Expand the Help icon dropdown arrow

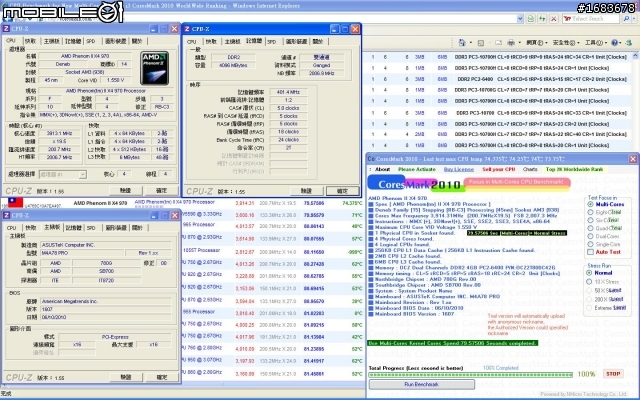621,42
